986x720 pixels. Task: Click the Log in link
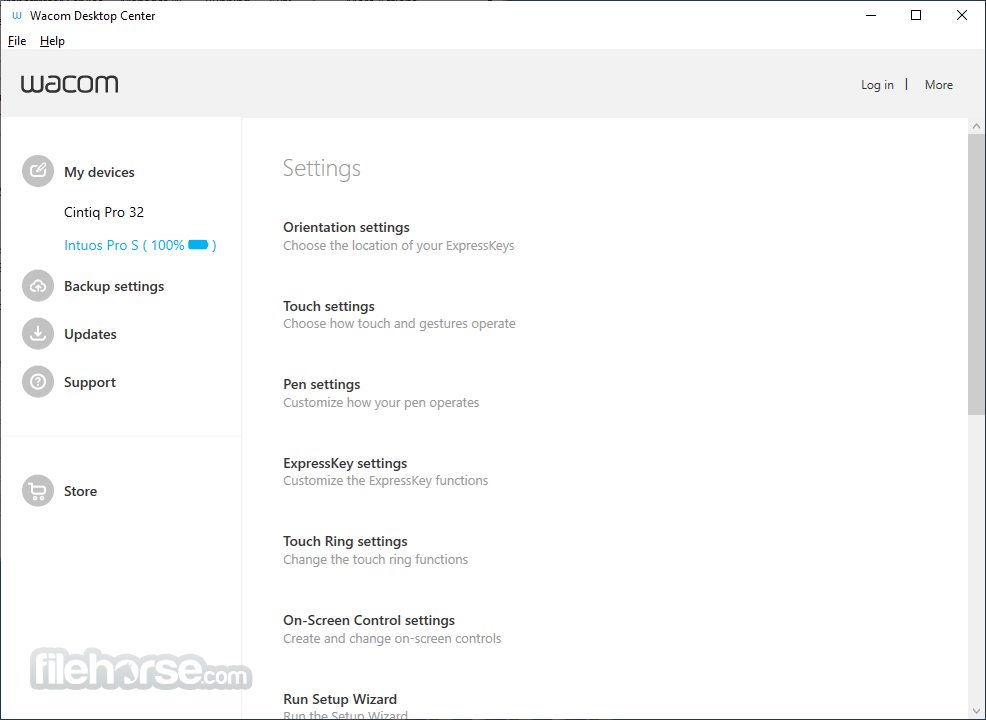tap(877, 85)
